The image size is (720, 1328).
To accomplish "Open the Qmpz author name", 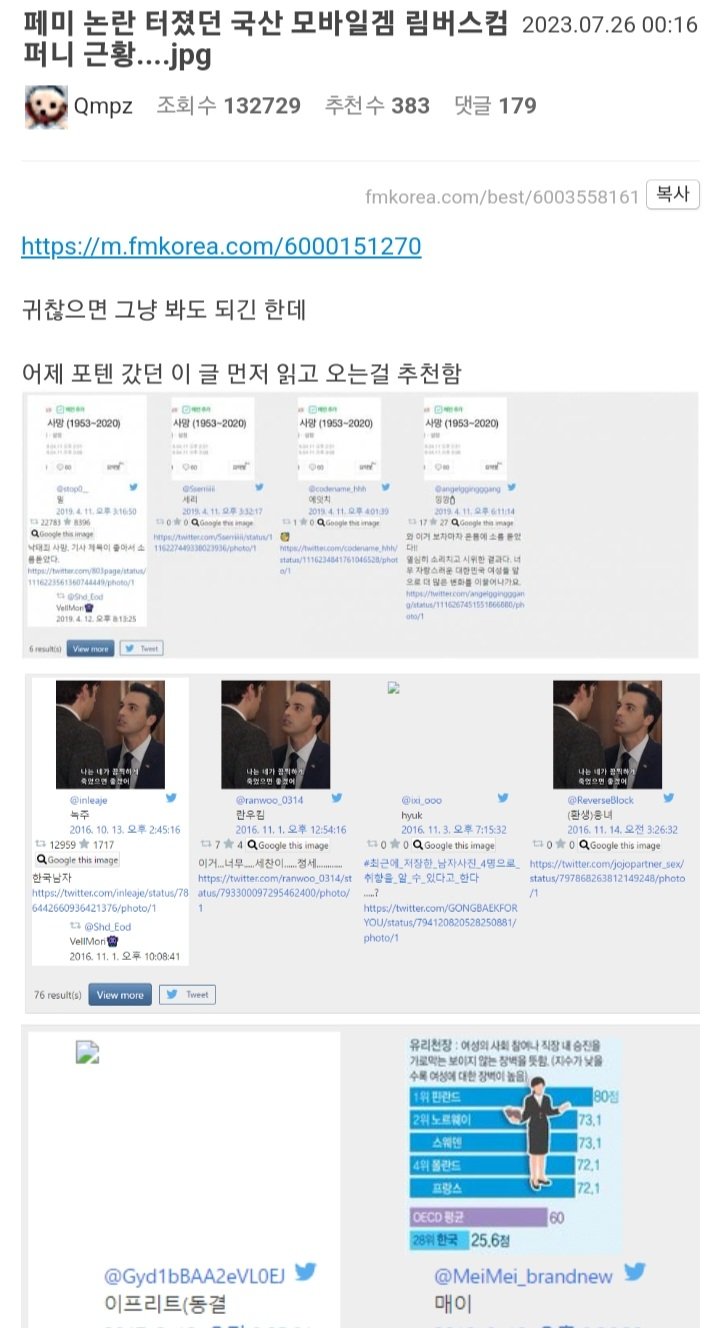I will click(104, 106).
